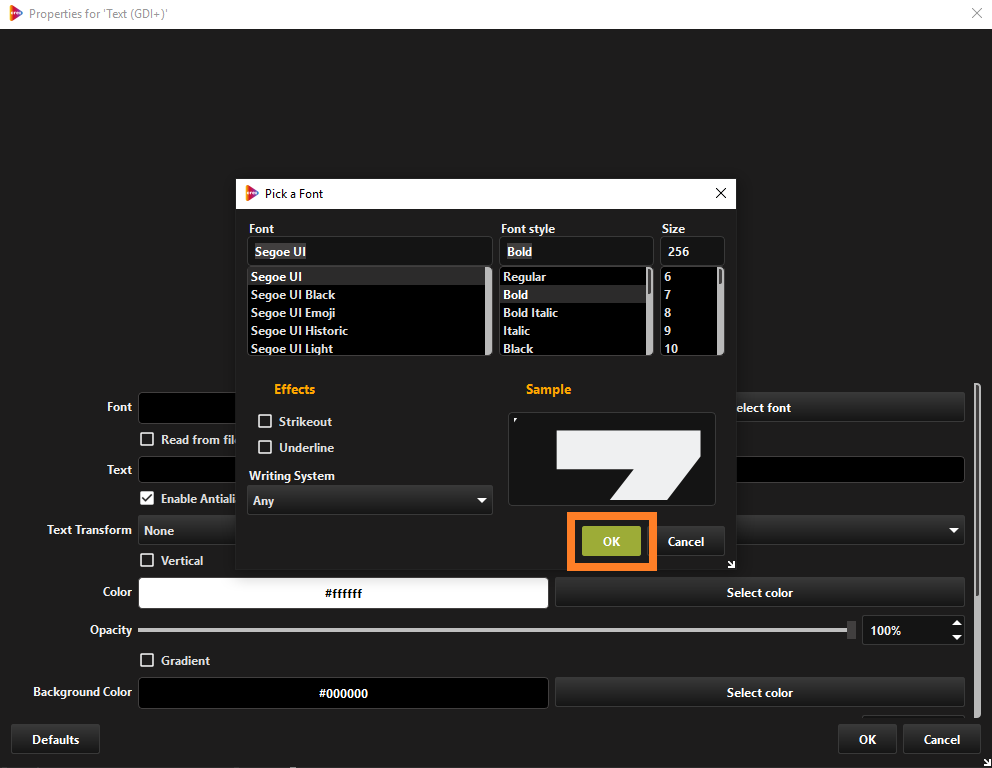
Task: Click Select color for Background Color
Action: [759, 693]
